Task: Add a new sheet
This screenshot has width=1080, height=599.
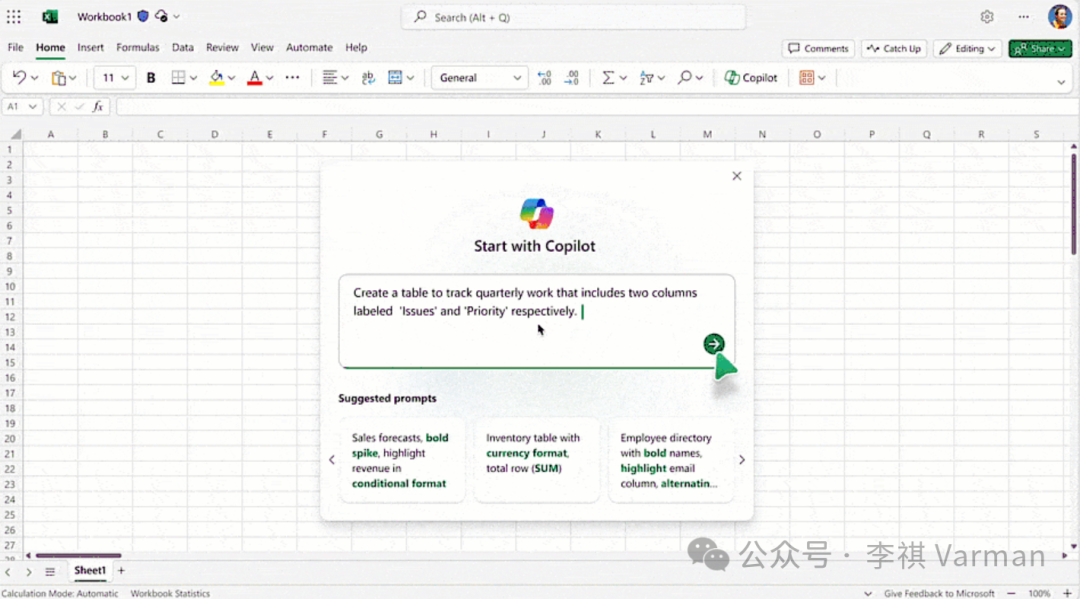Action: coord(121,570)
